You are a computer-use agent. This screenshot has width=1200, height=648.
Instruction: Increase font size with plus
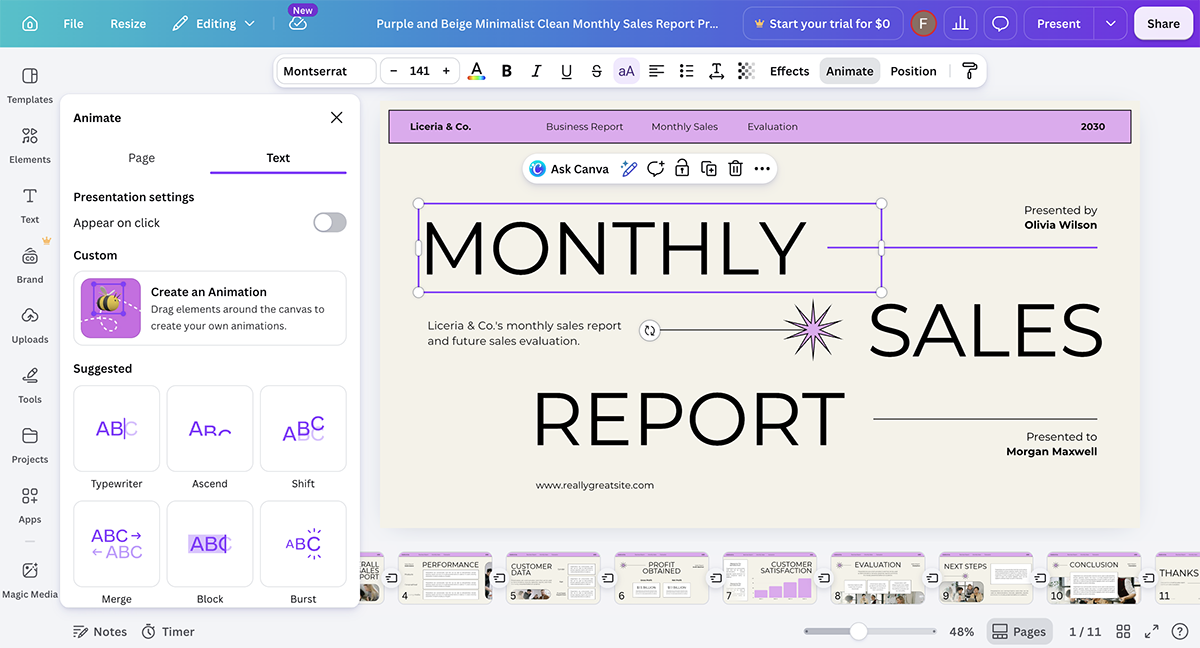446,71
